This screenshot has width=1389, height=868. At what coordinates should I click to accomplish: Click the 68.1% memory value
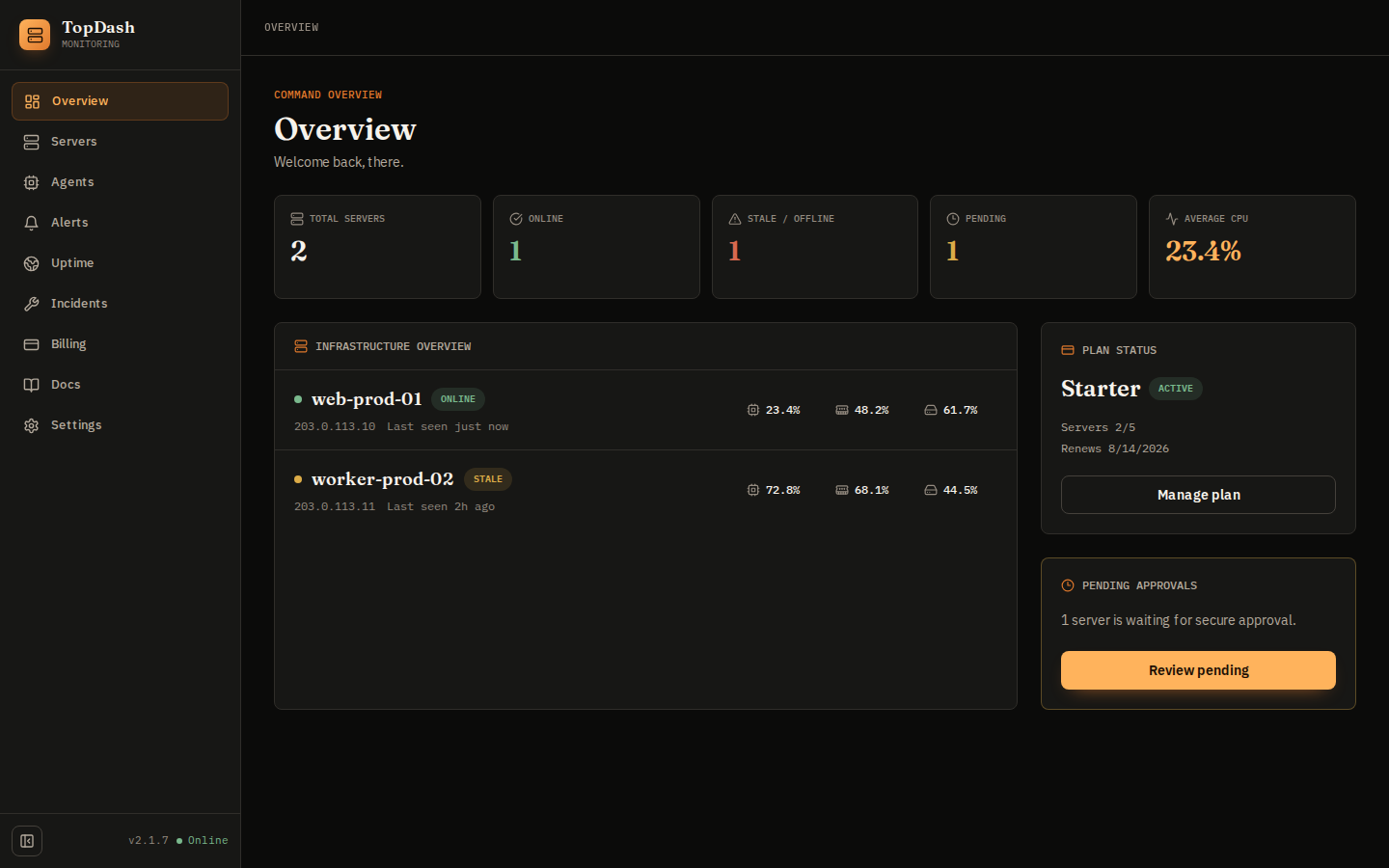tap(872, 490)
